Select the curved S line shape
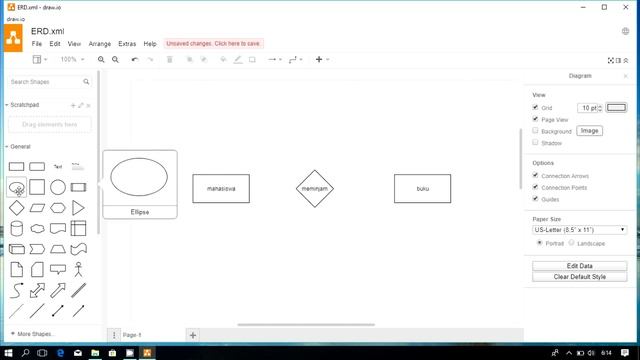 point(16,291)
